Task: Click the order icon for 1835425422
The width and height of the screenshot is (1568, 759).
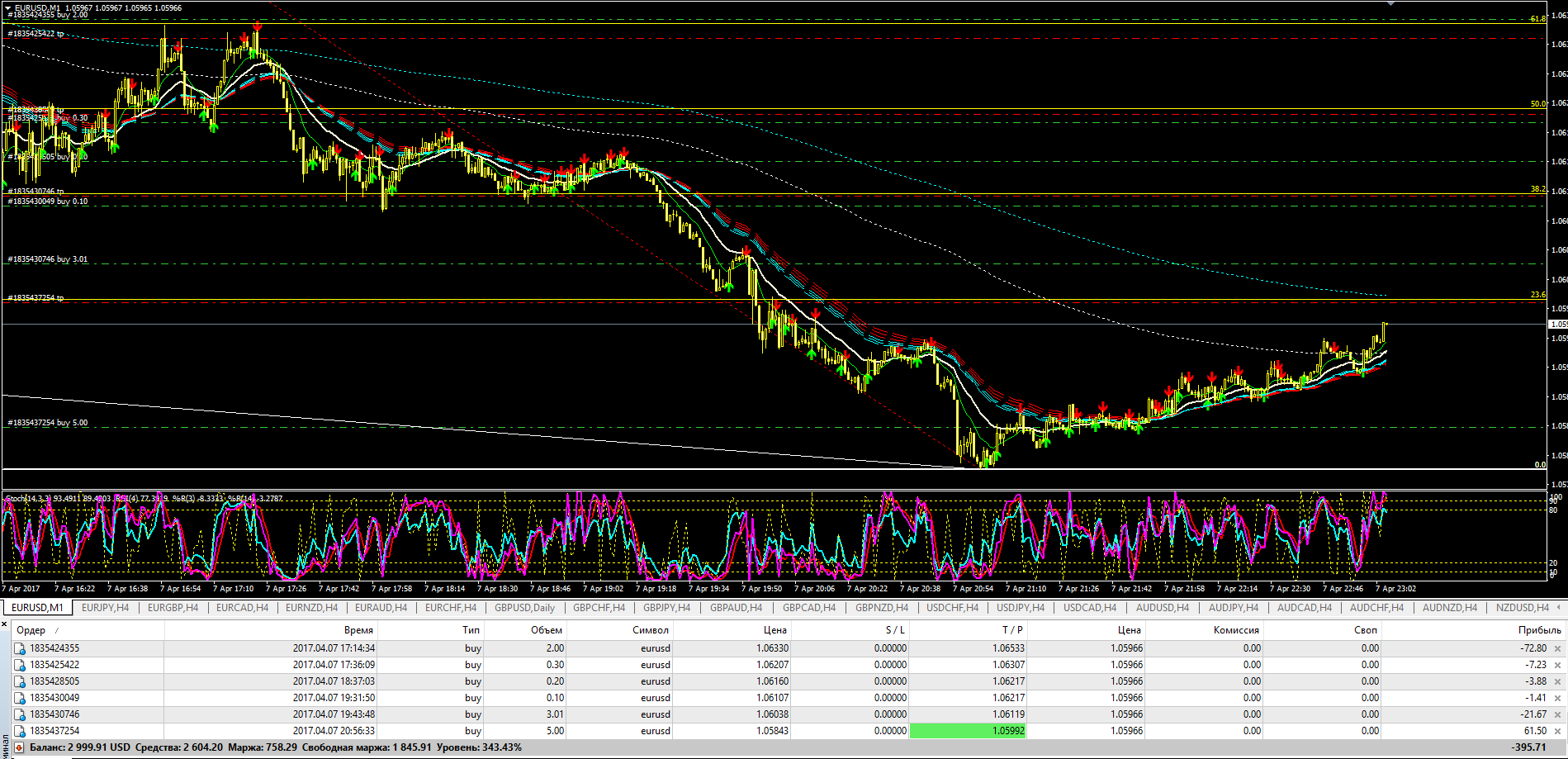Action: pos(20,665)
